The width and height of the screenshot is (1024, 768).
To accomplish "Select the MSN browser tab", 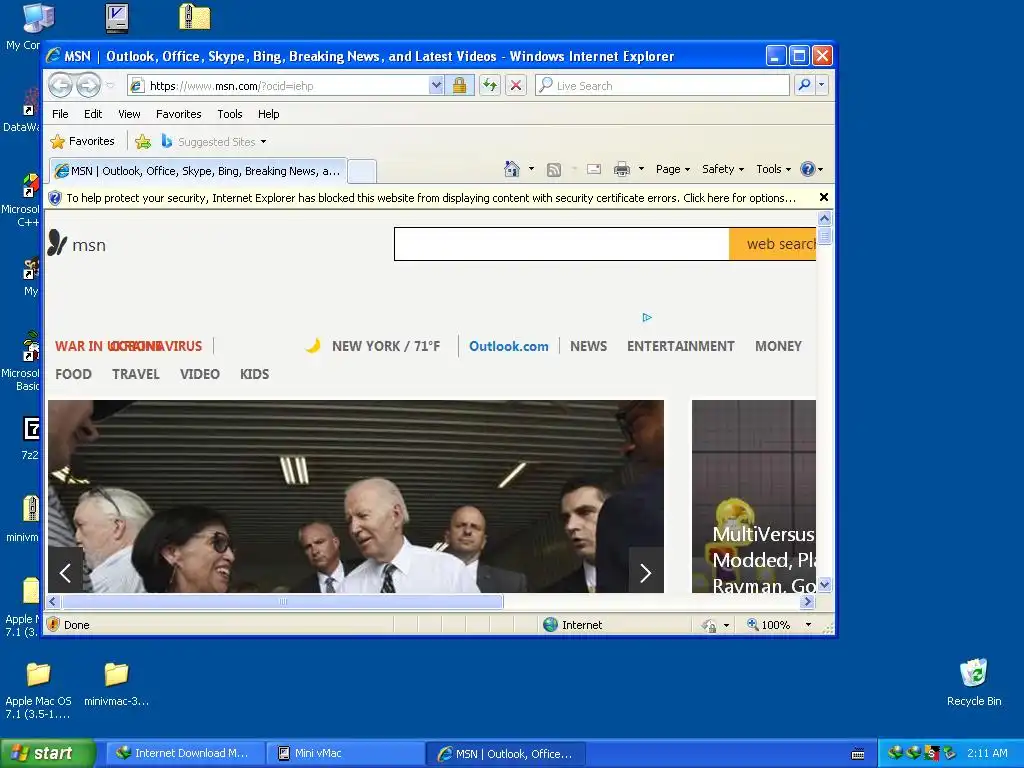I will pyautogui.click(x=198, y=170).
